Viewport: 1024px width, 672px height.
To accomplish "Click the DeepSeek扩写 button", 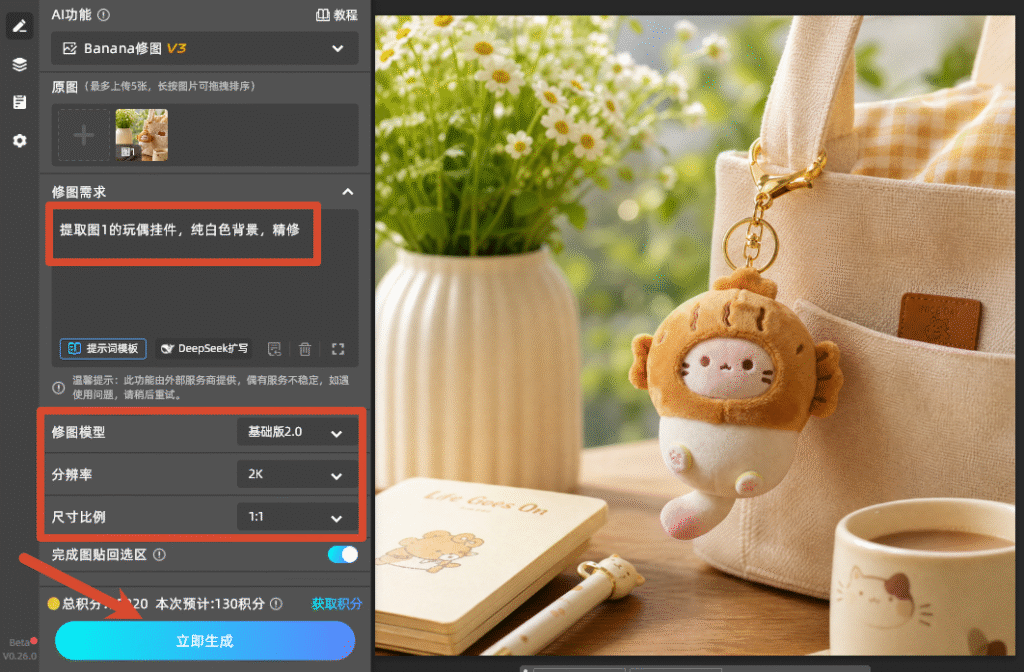I will pyautogui.click(x=204, y=349).
